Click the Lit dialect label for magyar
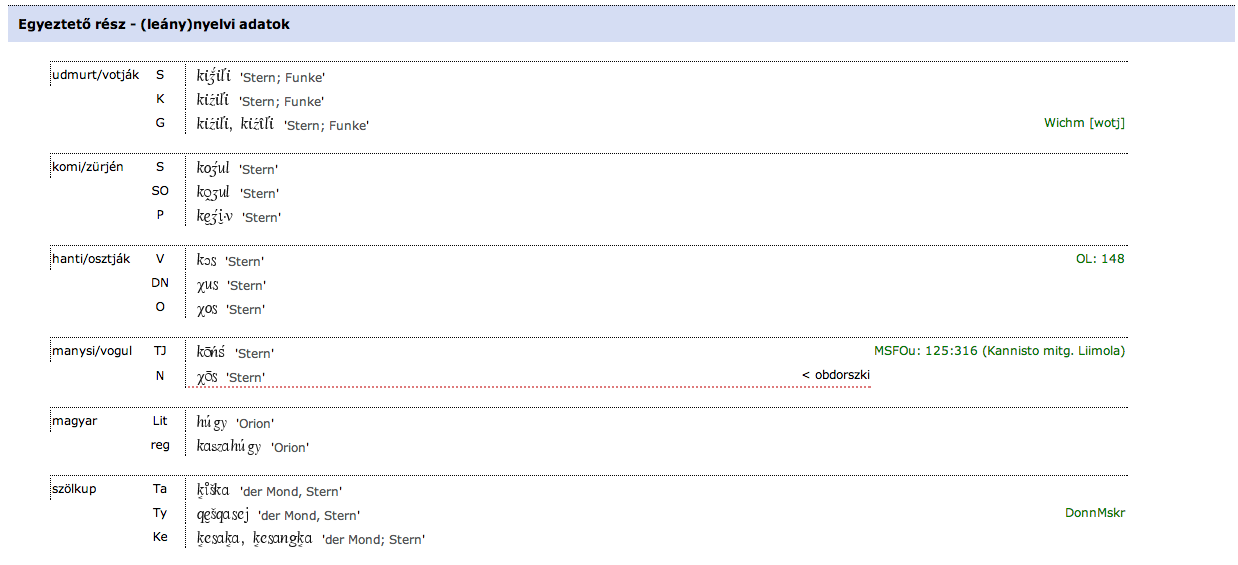Viewport: 1238px width, 565px height. coord(160,421)
